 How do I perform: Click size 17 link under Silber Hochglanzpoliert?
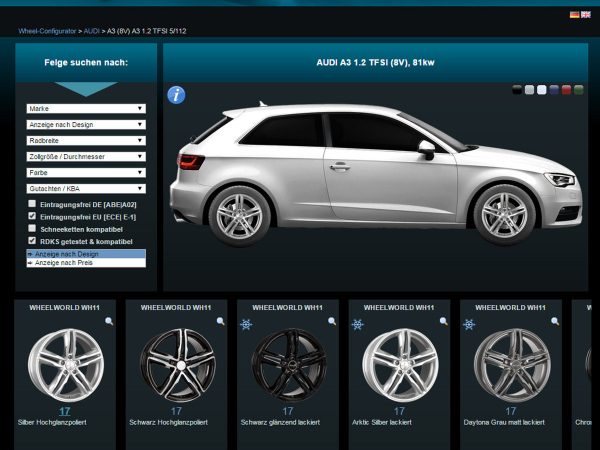tap(65, 411)
